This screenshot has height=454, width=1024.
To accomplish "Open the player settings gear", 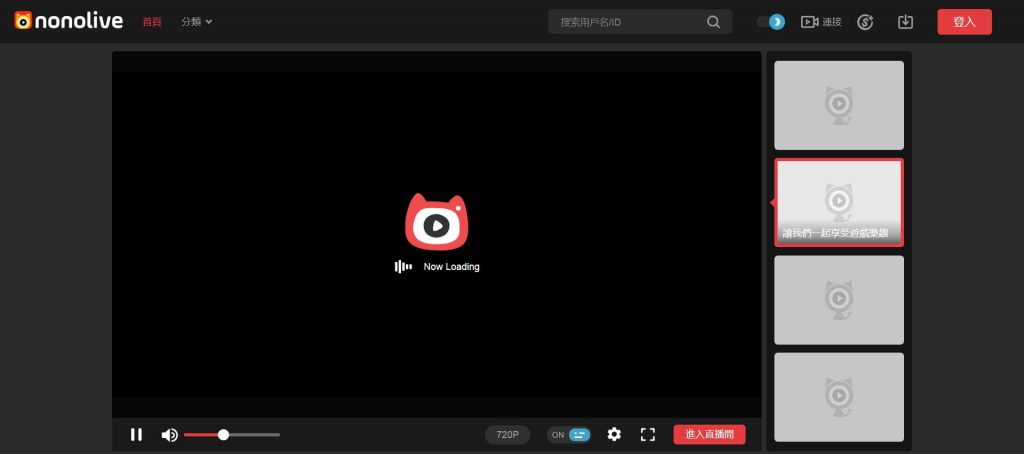I will tap(614, 434).
